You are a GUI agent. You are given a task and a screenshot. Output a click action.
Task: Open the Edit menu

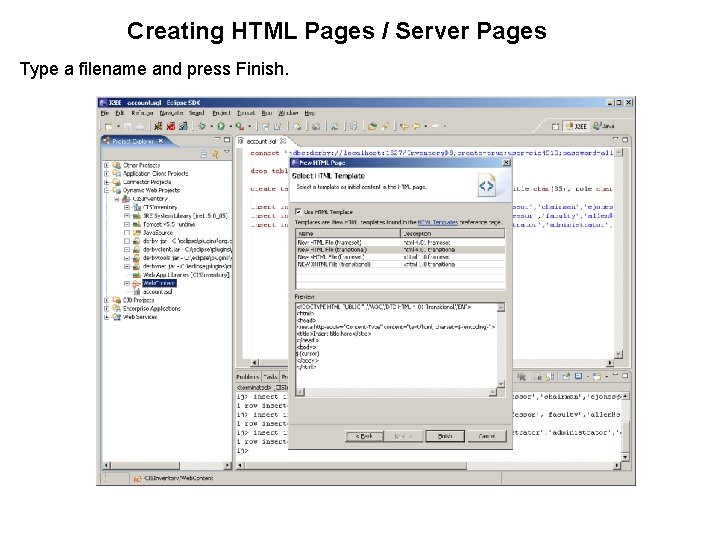[120, 112]
